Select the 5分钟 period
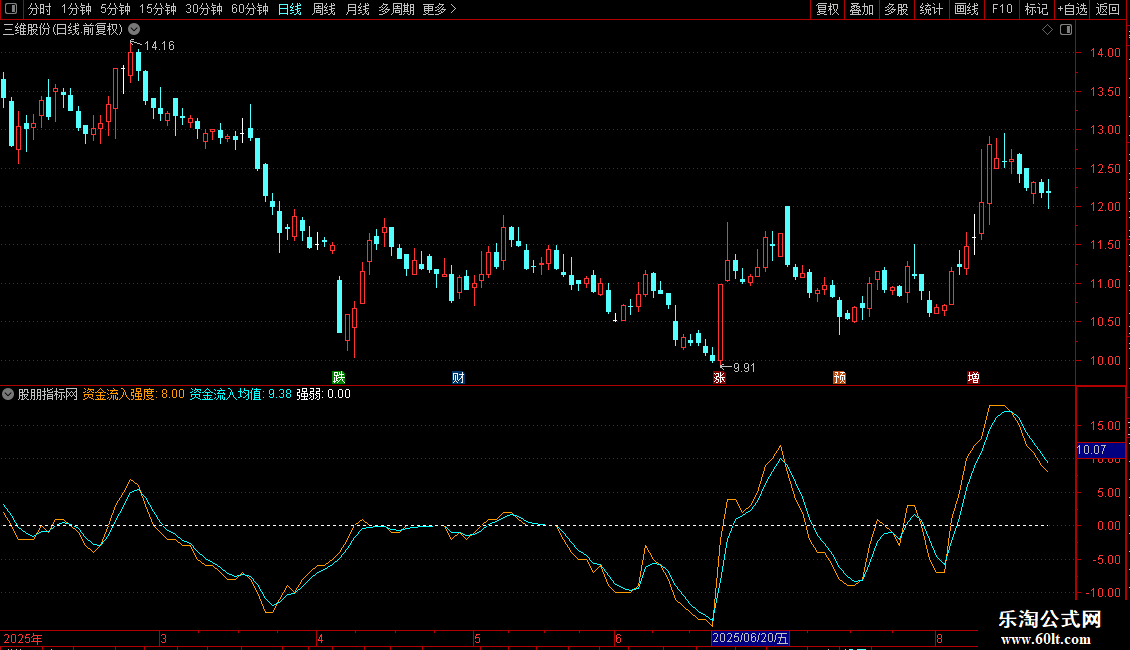The width and height of the screenshot is (1130, 650). (x=115, y=9)
